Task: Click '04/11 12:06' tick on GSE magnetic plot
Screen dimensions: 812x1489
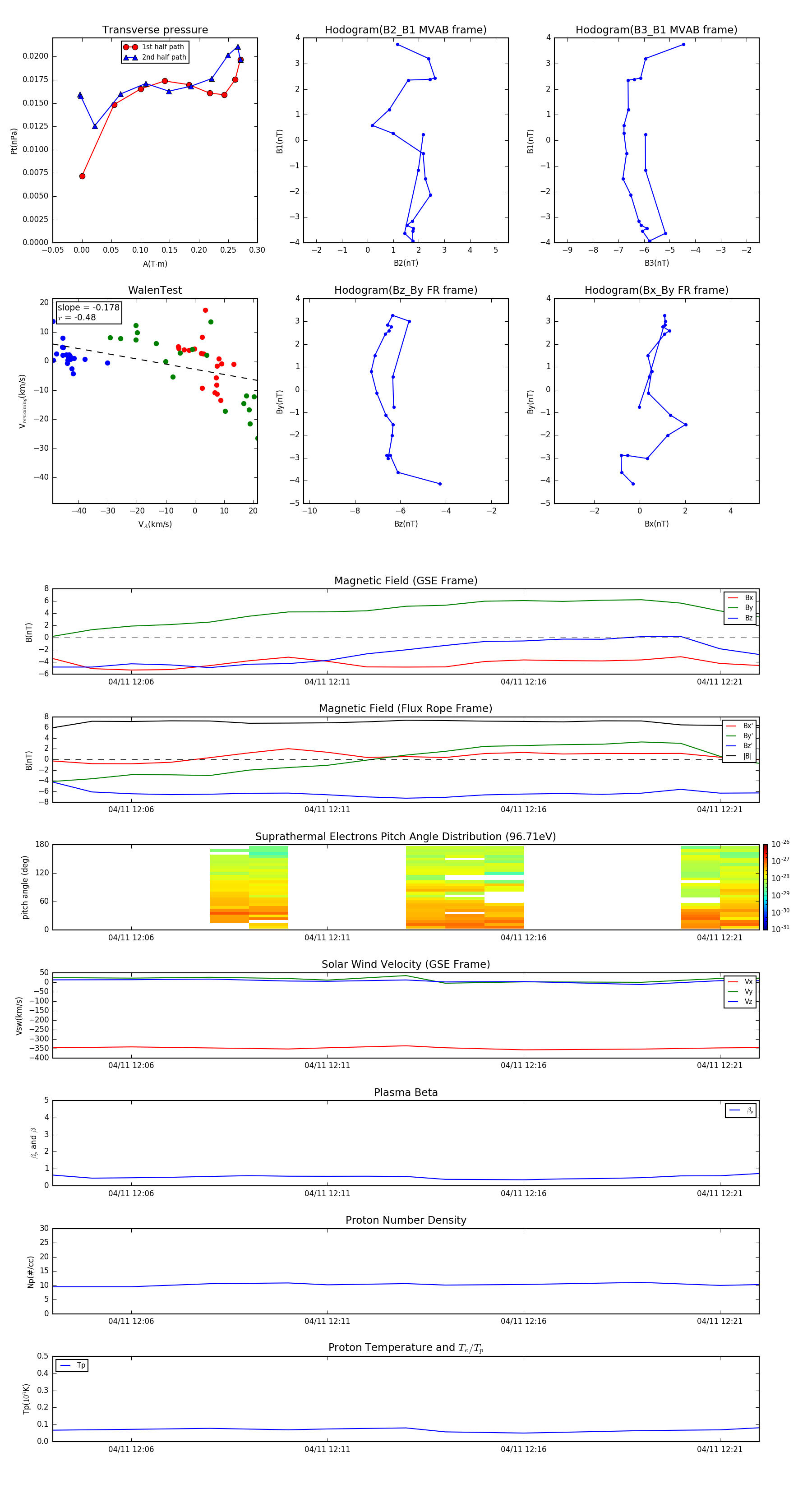Action: [131, 682]
